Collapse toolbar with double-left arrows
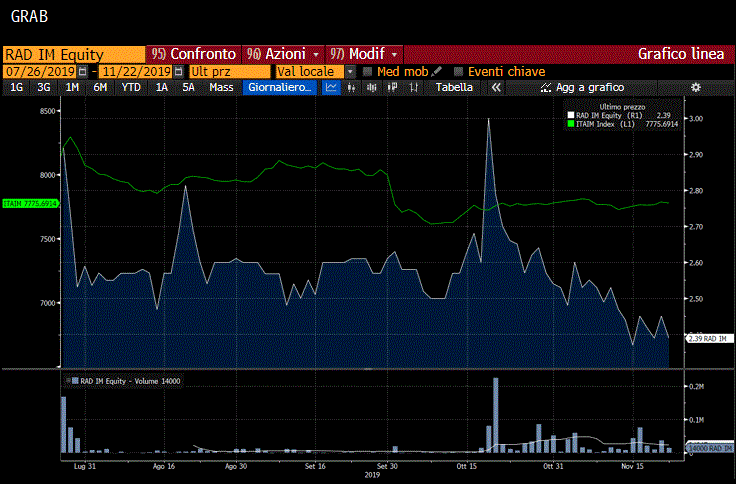This screenshot has height=484, width=736. (x=495, y=88)
